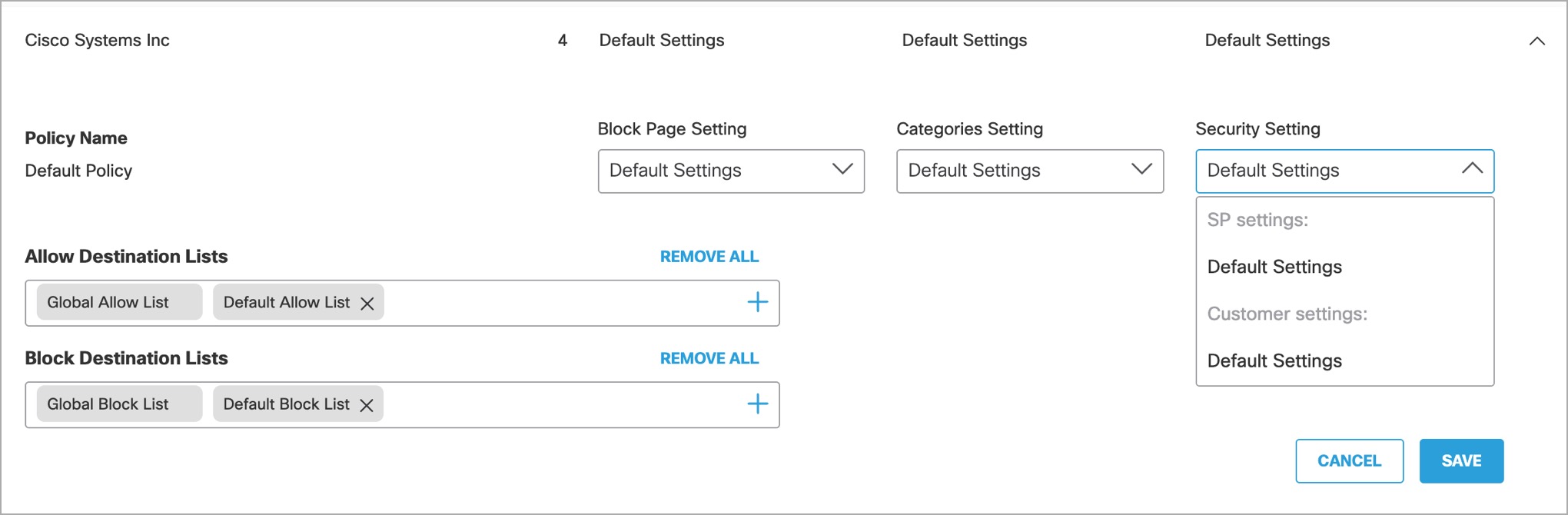Click the Default Allow List chip label

(286, 302)
